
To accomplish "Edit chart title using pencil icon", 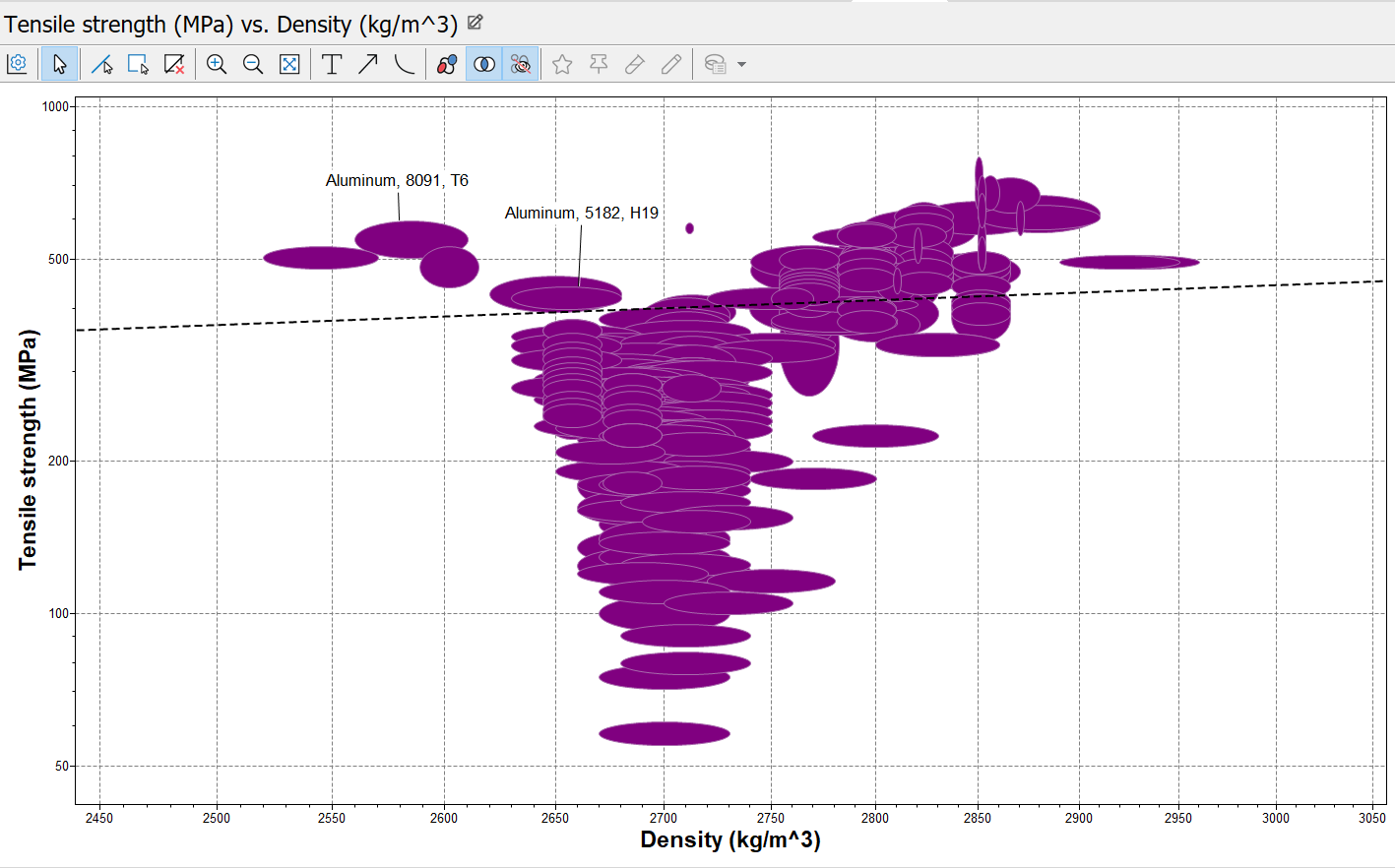I will [476, 22].
